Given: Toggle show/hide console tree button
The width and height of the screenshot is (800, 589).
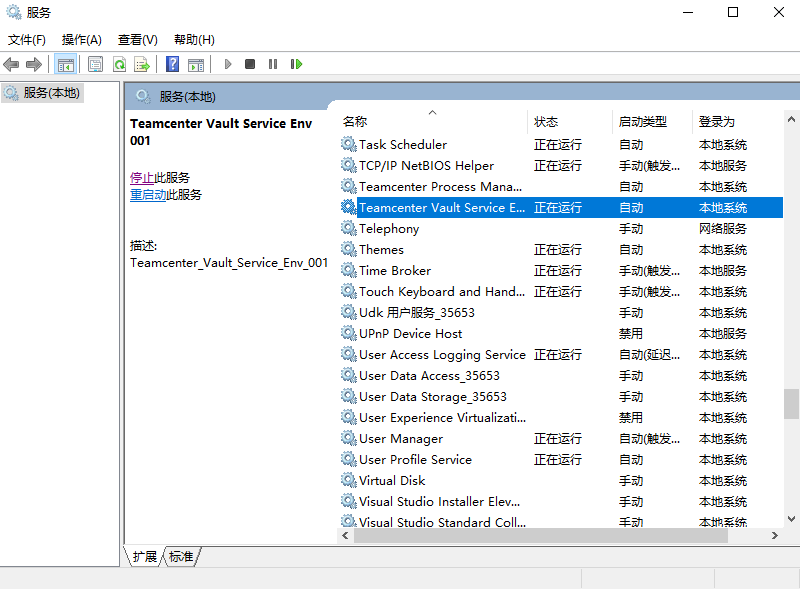Looking at the screenshot, I should [65, 64].
